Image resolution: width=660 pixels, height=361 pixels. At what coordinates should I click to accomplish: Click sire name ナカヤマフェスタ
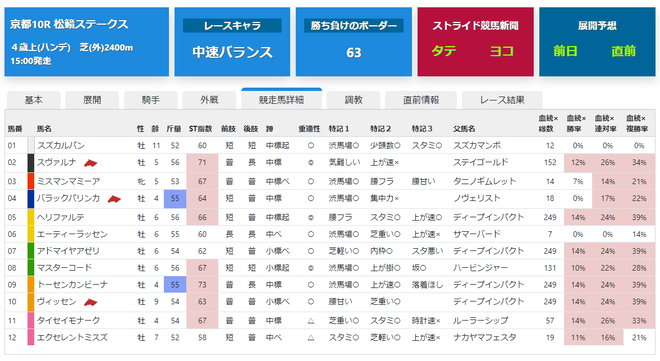point(484,337)
